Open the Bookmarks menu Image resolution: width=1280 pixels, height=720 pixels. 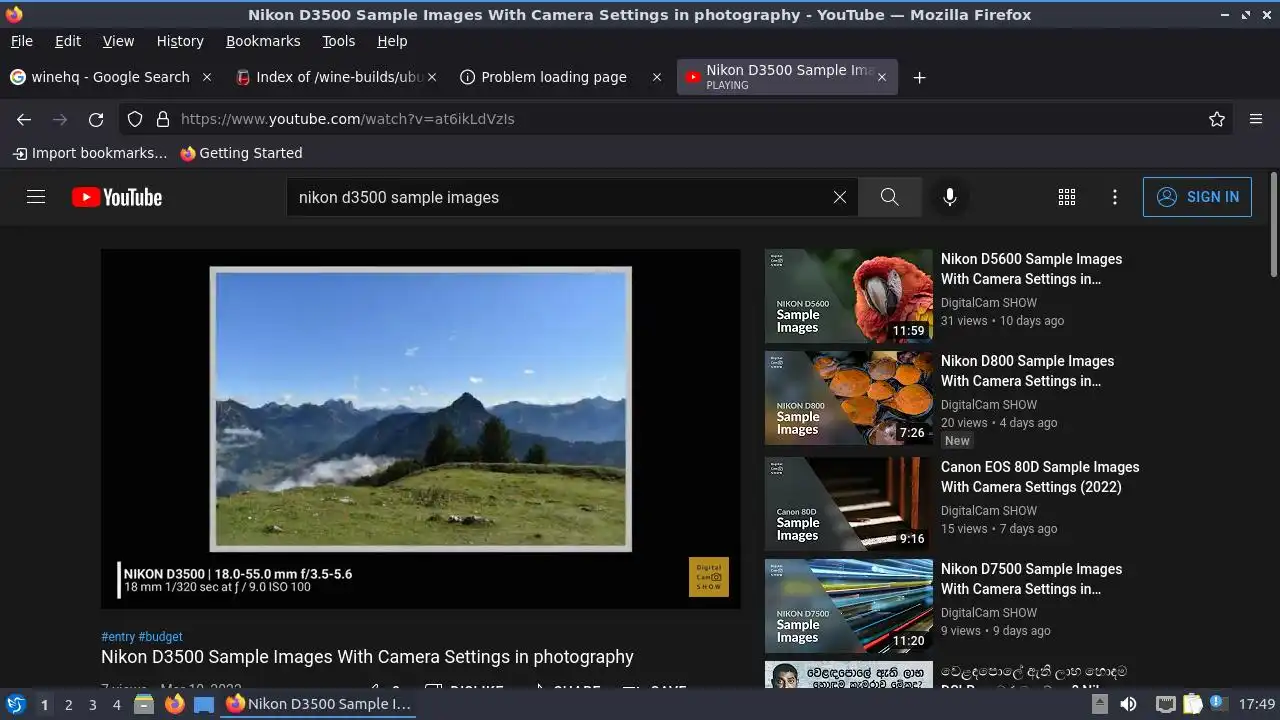(x=263, y=41)
